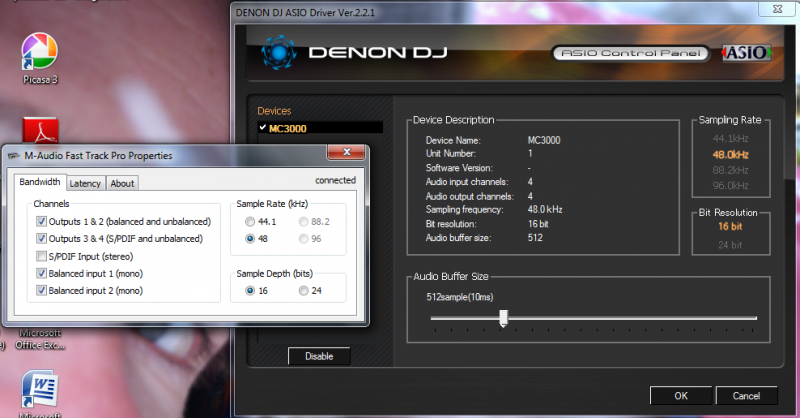Click the Cancel button in Denon panel
800x418 pixels.
tap(746, 396)
